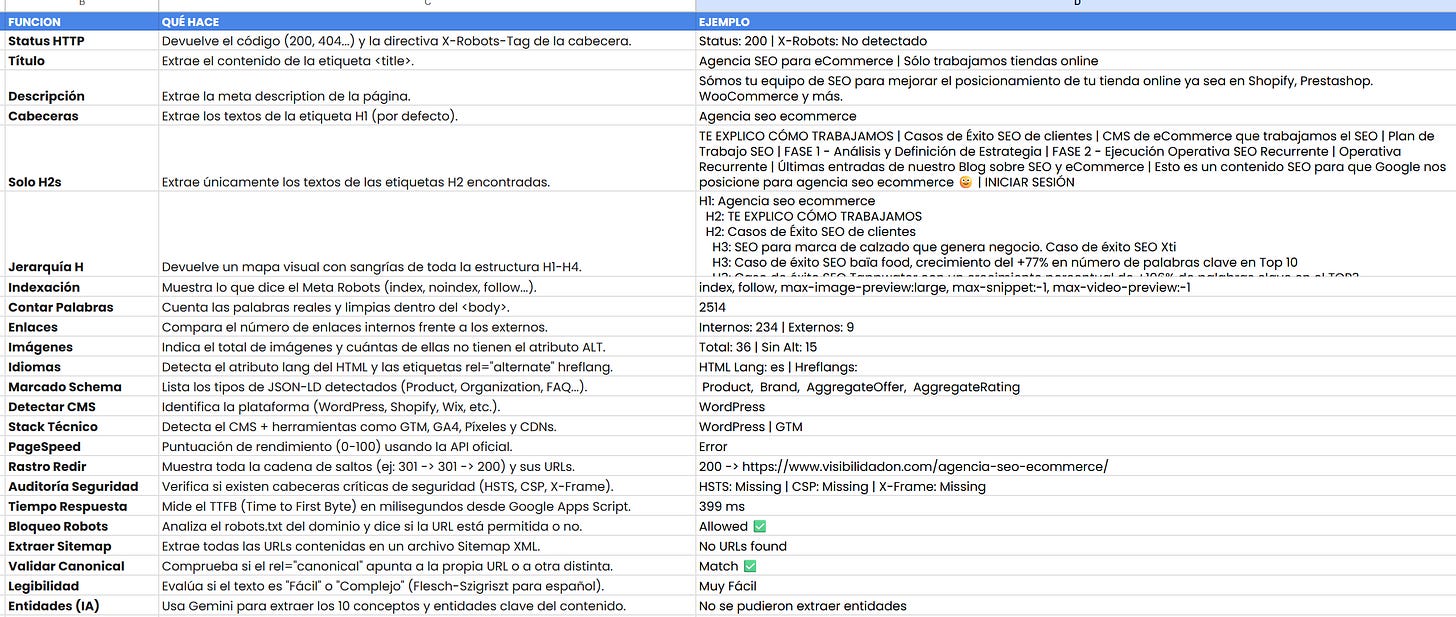Click the Marcado Schema function cell
The image size is (1456, 617).
click(x=80, y=387)
